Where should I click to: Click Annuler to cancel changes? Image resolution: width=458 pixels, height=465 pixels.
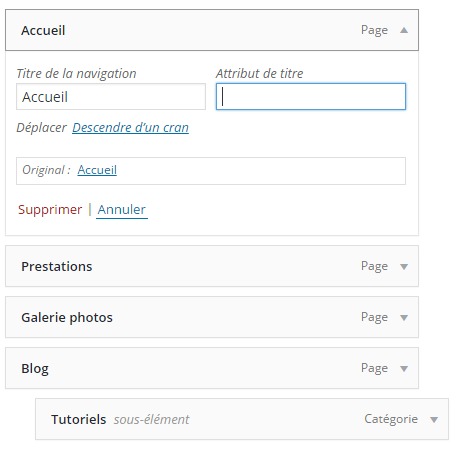tap(122, 210)
